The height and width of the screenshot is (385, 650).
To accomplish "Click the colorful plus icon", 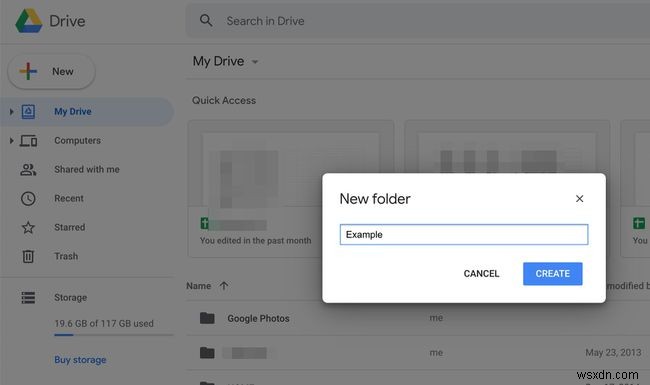I will click(28, 71).
